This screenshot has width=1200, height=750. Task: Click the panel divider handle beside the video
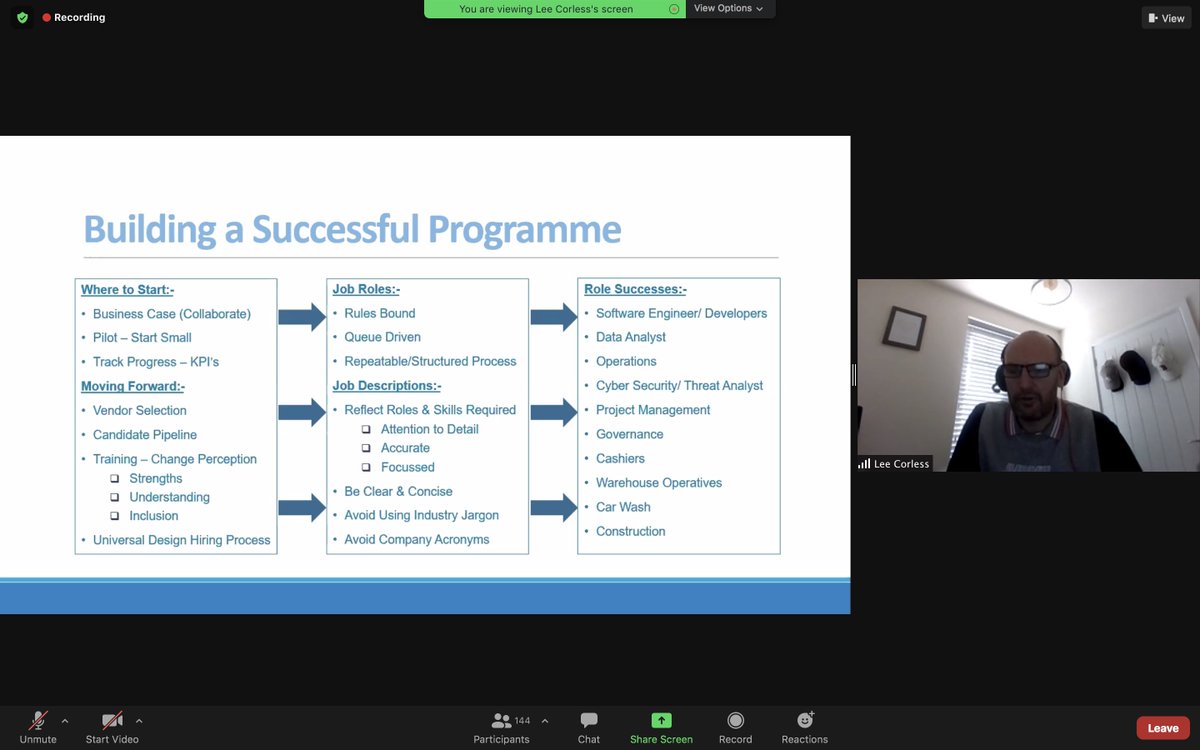[x=854, y=375]
